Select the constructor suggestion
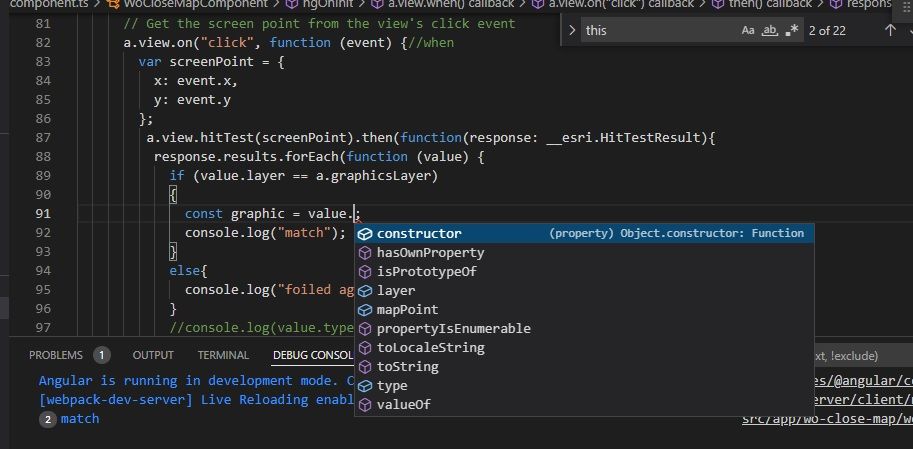This screenshot has width=913, height=449. 584,234
